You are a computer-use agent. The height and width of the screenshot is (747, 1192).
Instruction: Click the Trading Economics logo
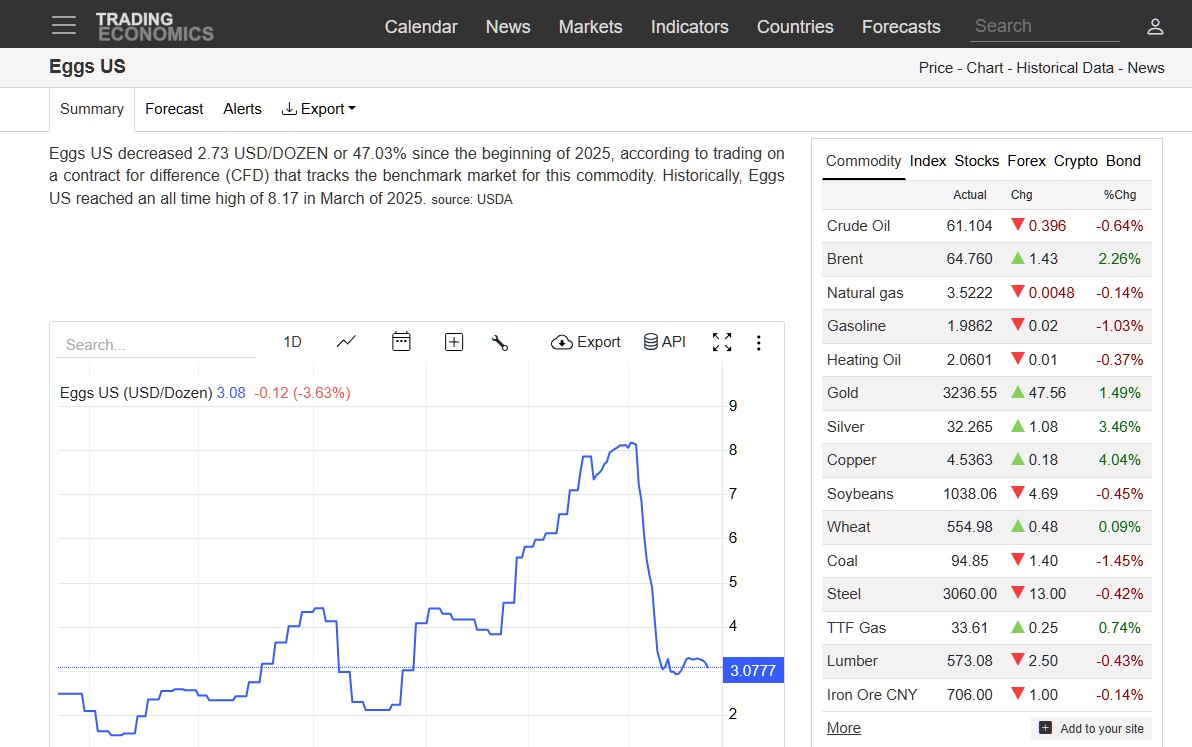(x=155, y=27)
